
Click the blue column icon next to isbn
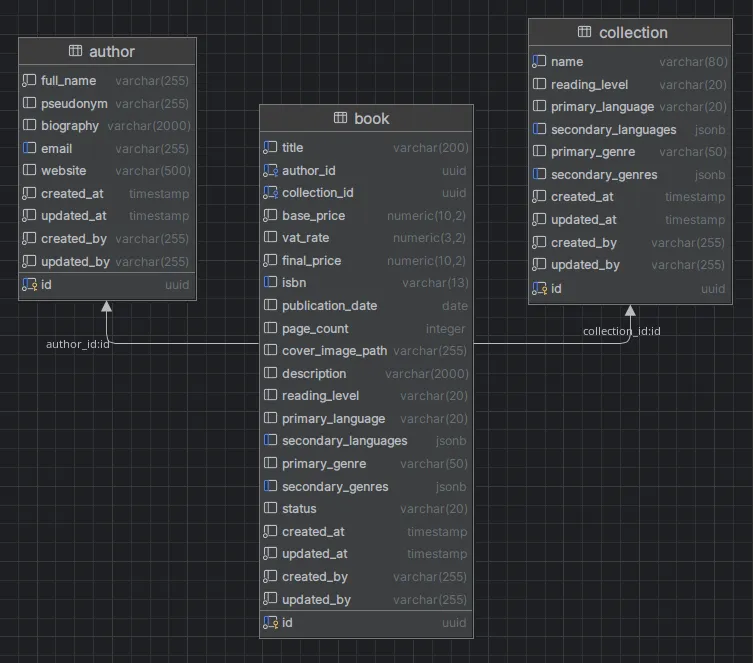point(270,282)
